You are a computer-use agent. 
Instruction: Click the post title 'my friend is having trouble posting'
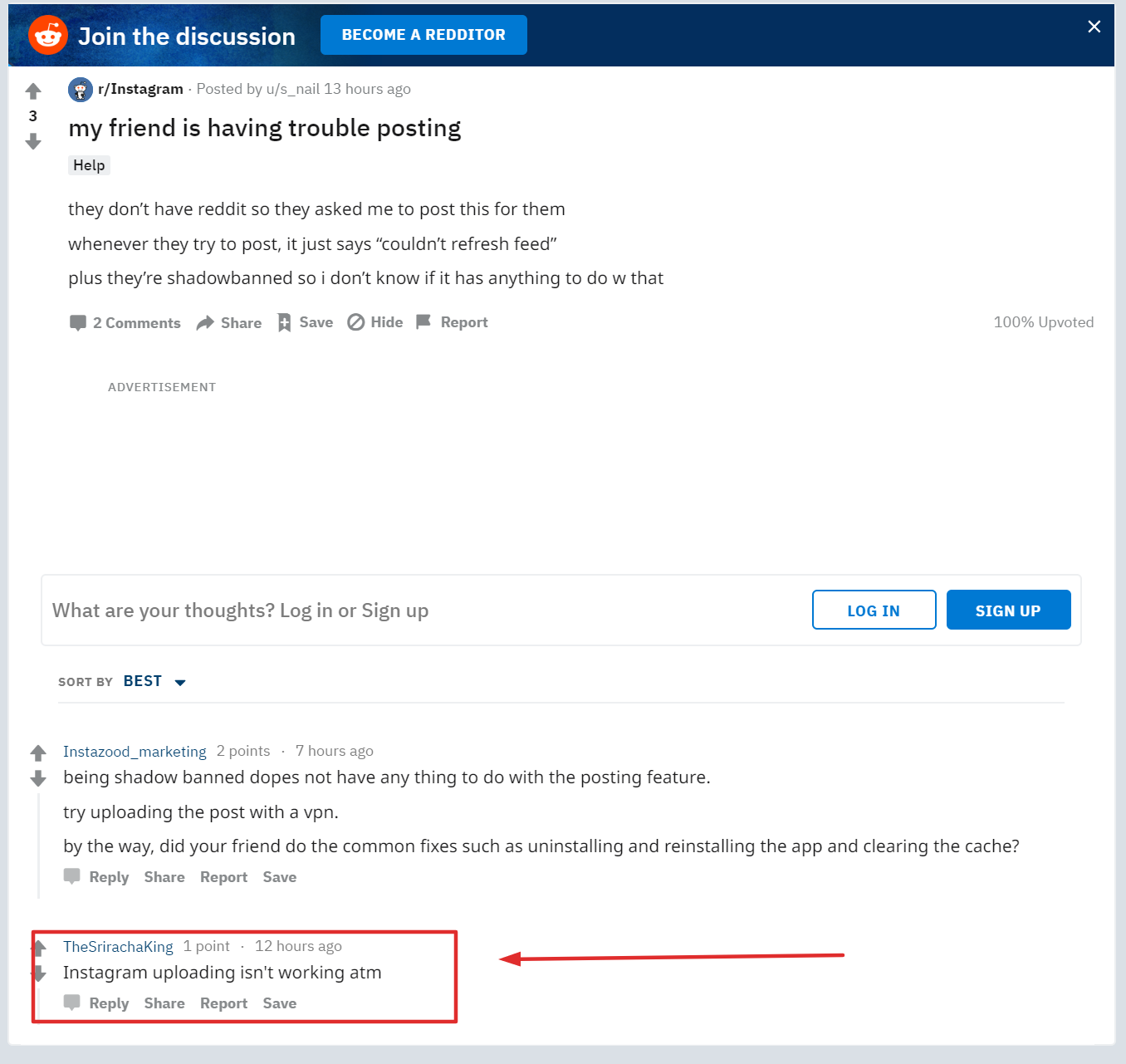(x=265, y=129)
